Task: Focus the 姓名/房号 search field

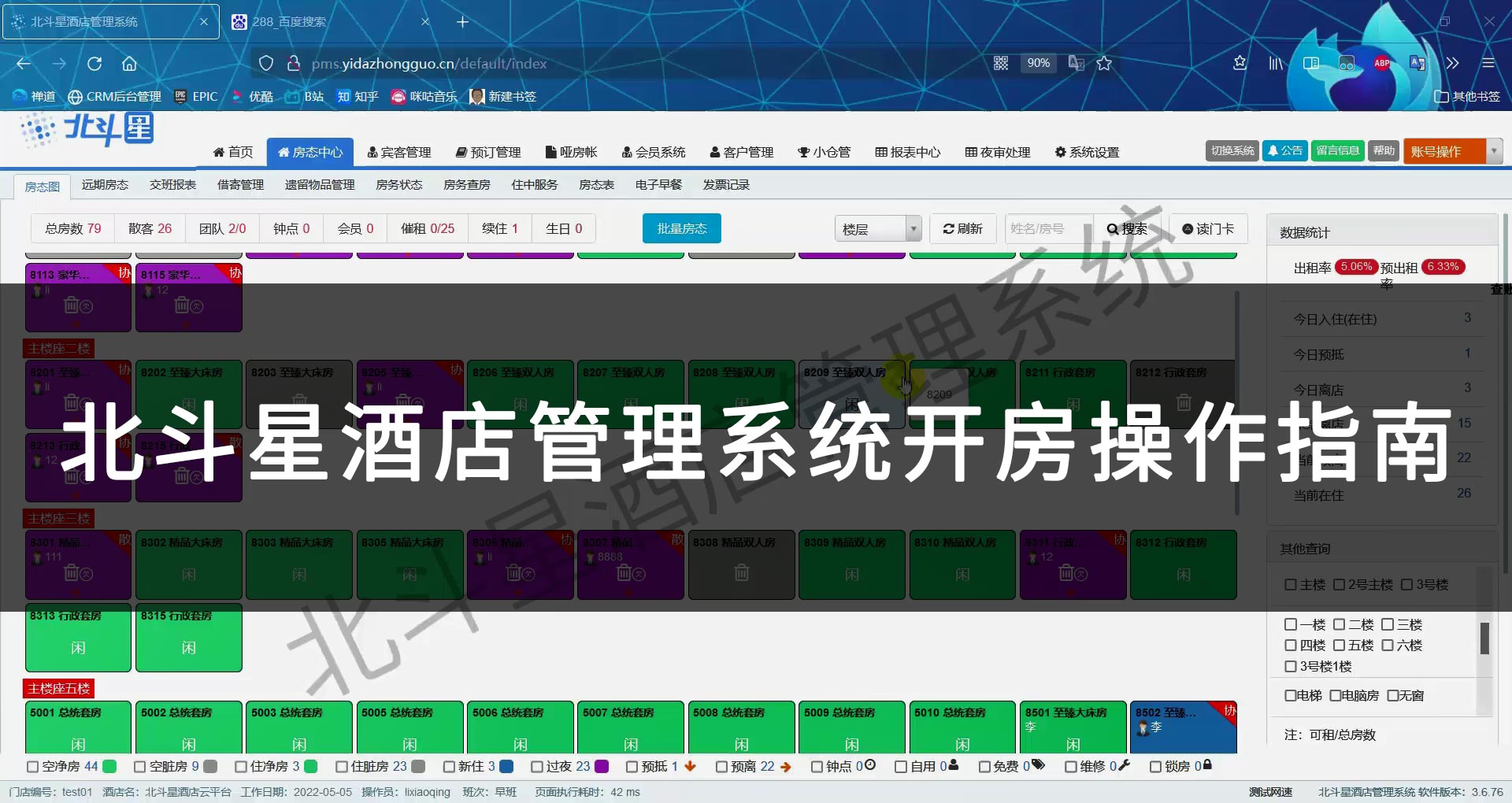Action: coord(1048,228)
